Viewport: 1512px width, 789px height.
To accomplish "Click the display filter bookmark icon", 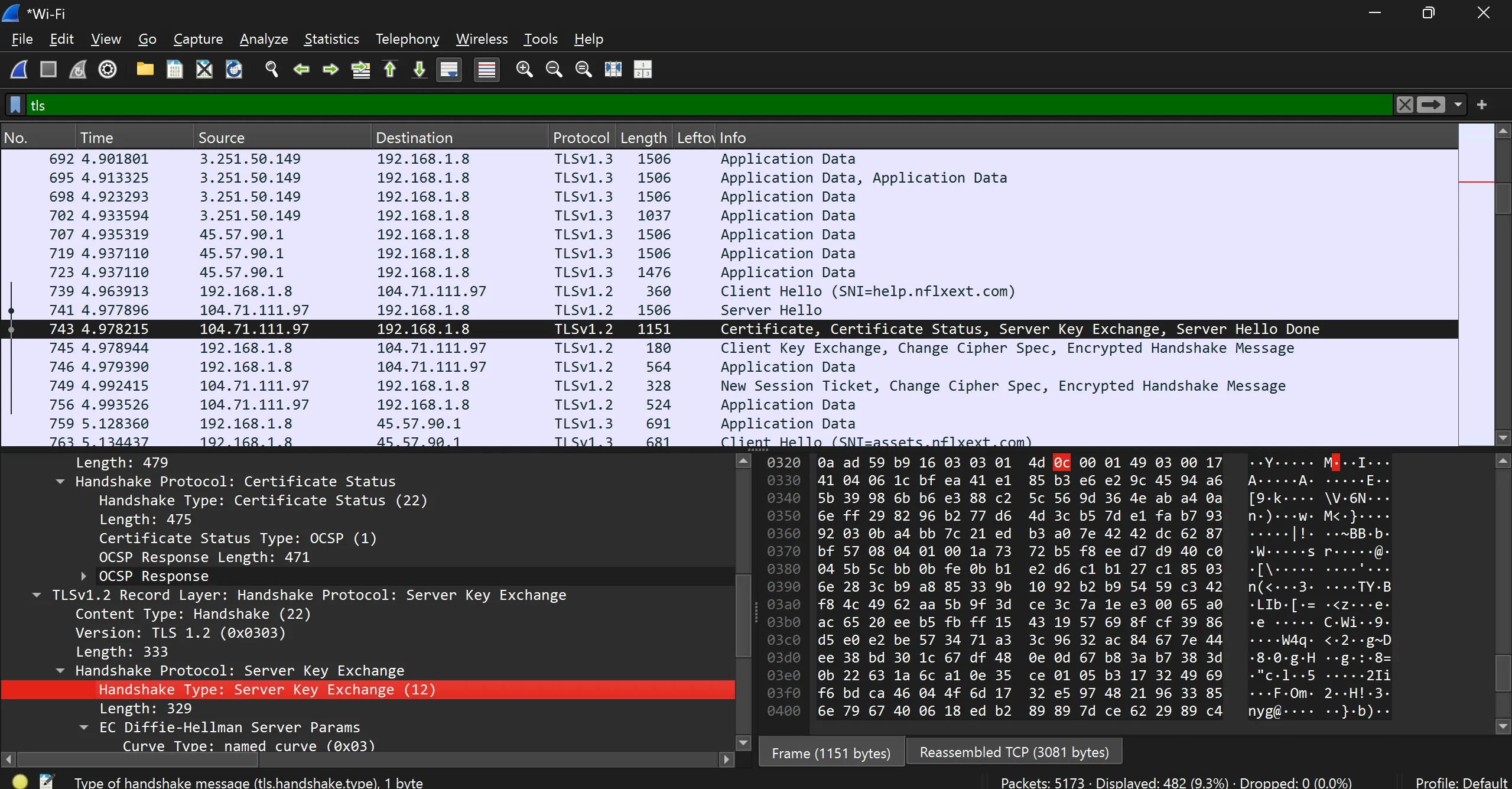I will [x=16, y=105].
